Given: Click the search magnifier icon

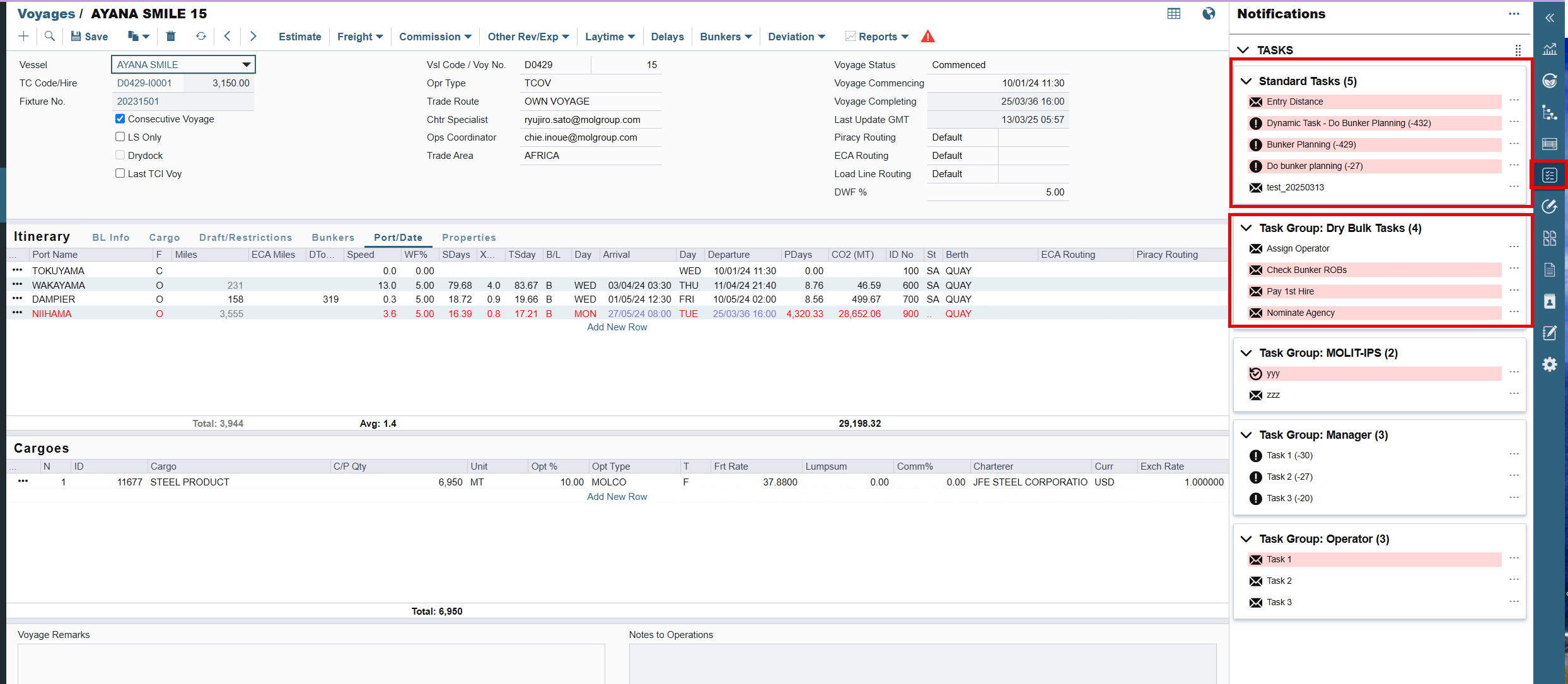Looking at the screenshot, I should point(49,37).
